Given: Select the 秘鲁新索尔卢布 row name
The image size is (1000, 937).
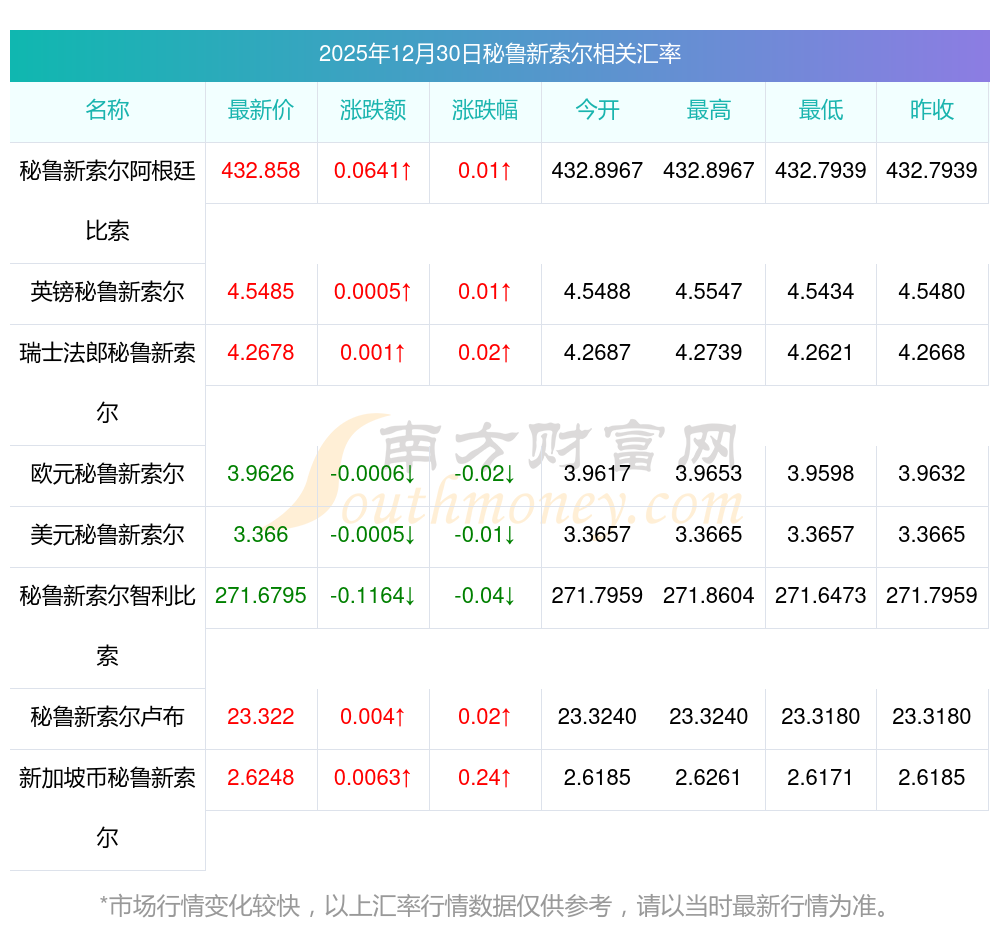Looking at the screenshot, I should pos(107,717).
